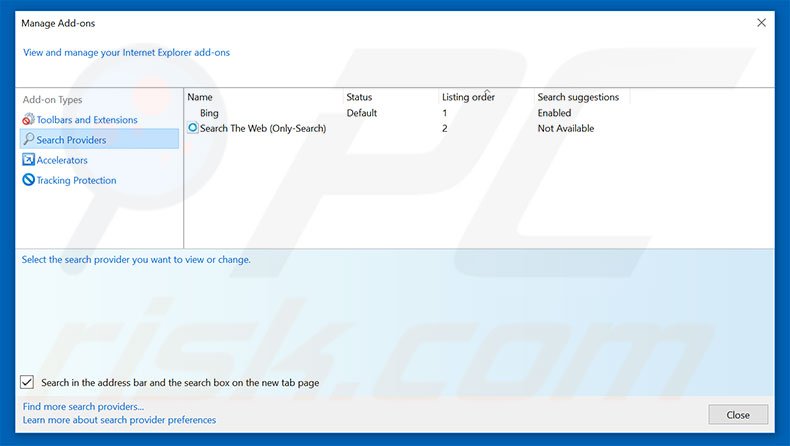Screen dimensions: 790x446
Task: Click 'Search in the address bar' label text
Action: point(180,383)
